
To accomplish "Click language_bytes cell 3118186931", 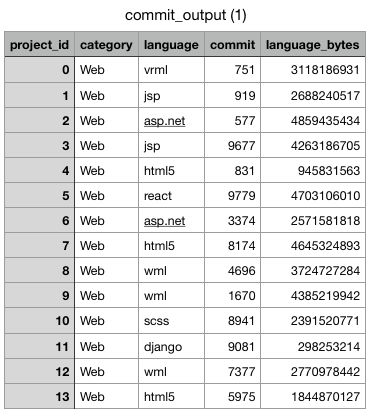I will (313, 70).
